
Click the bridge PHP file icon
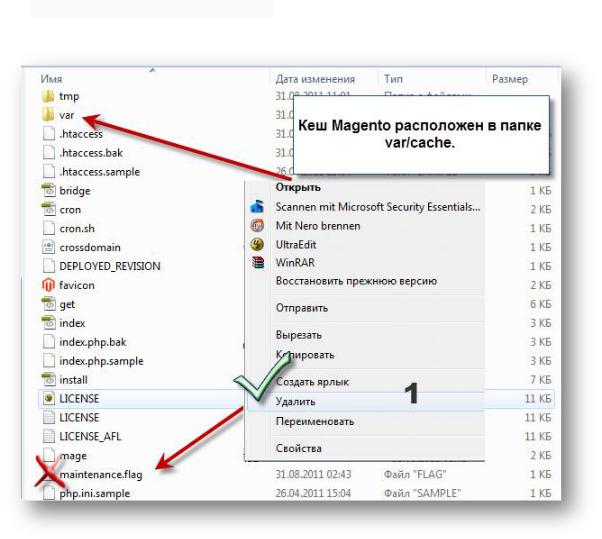[x=49, y=190]
